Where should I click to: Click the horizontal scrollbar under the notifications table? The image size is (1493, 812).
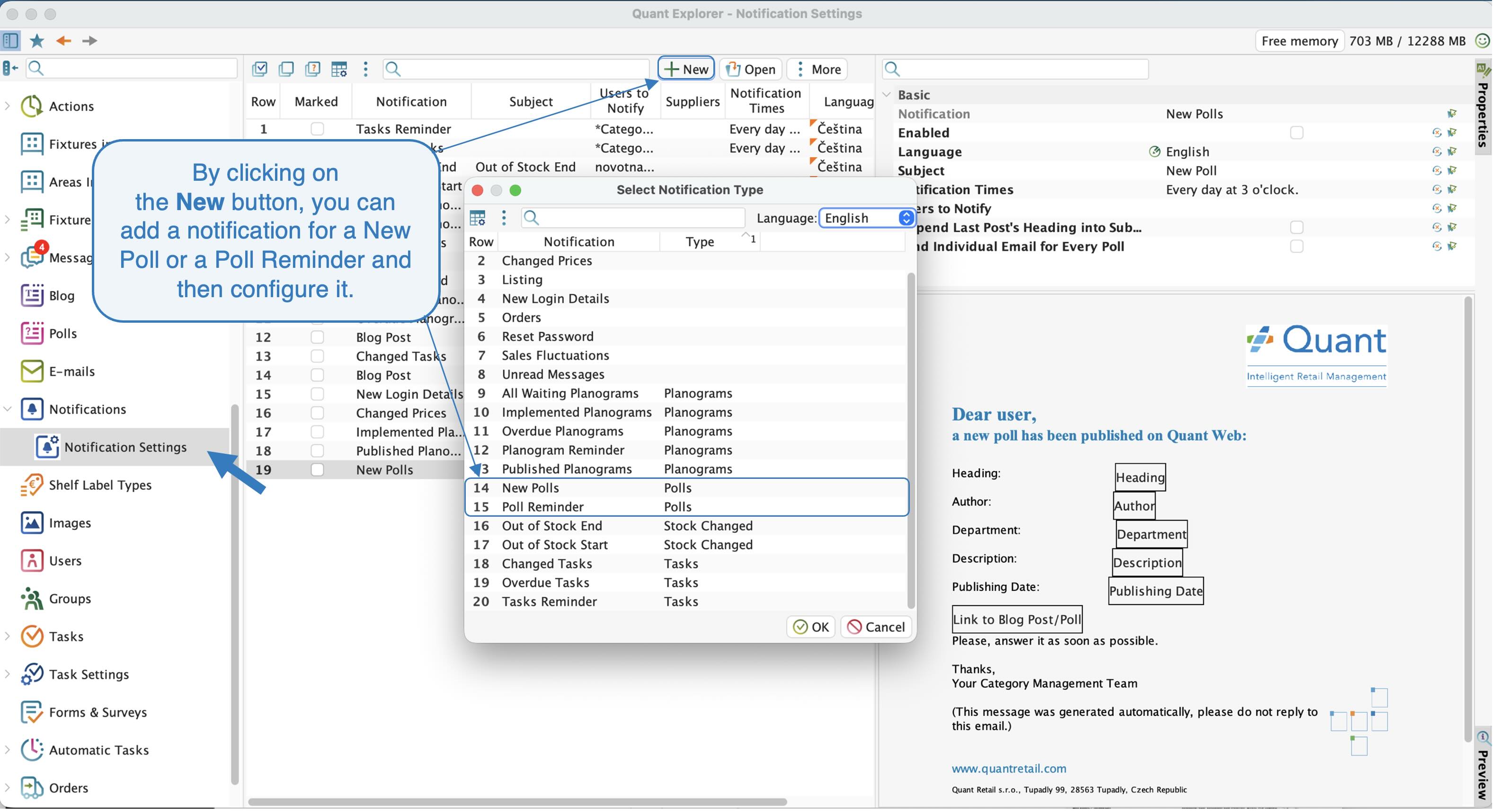(x=517, y=802)
